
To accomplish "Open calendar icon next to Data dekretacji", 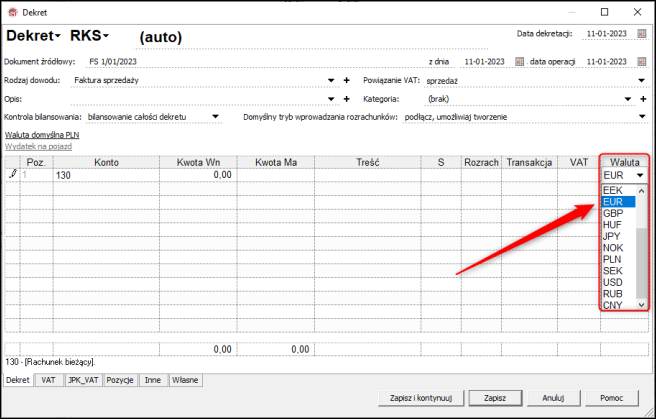I will click(641, 34).
